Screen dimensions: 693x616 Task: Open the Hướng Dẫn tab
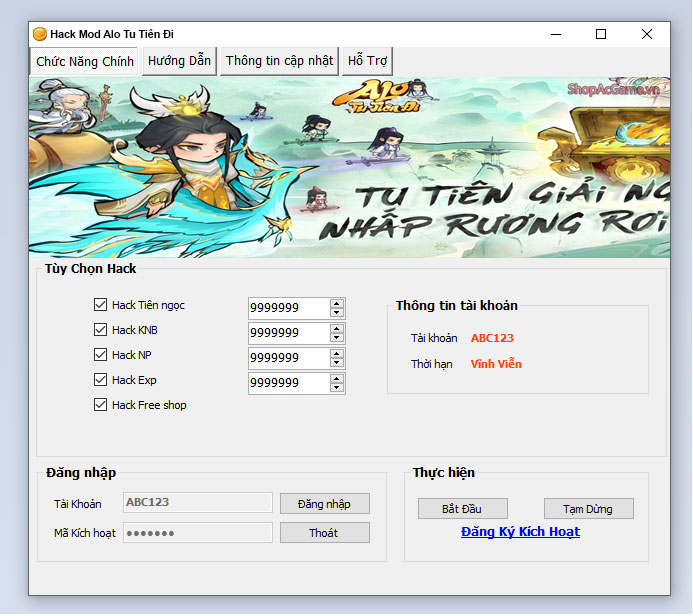(x=179, y=61)
